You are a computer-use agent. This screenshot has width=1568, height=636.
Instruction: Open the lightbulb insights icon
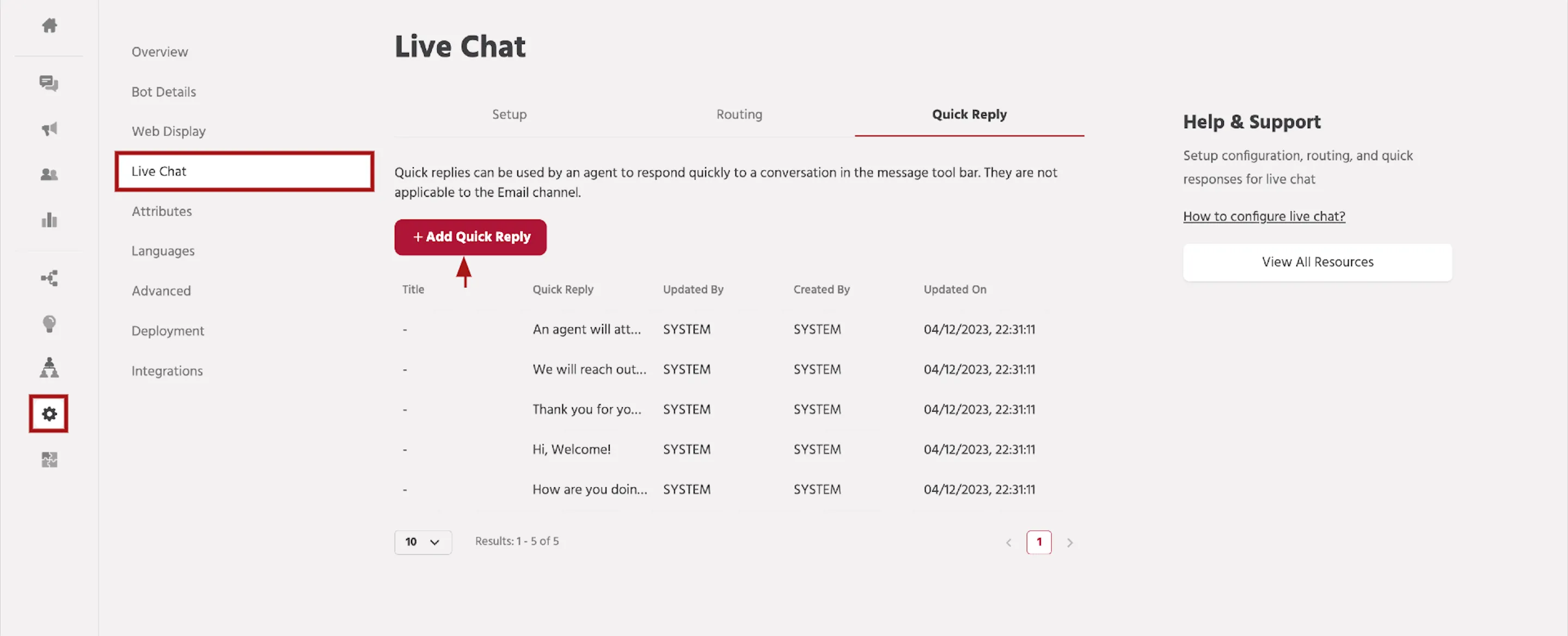50,324
